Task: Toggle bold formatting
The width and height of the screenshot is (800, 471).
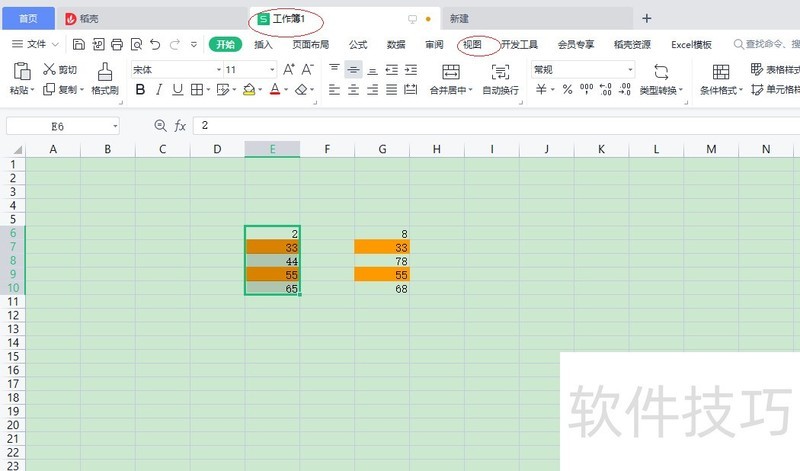Action: coord(140,89)
